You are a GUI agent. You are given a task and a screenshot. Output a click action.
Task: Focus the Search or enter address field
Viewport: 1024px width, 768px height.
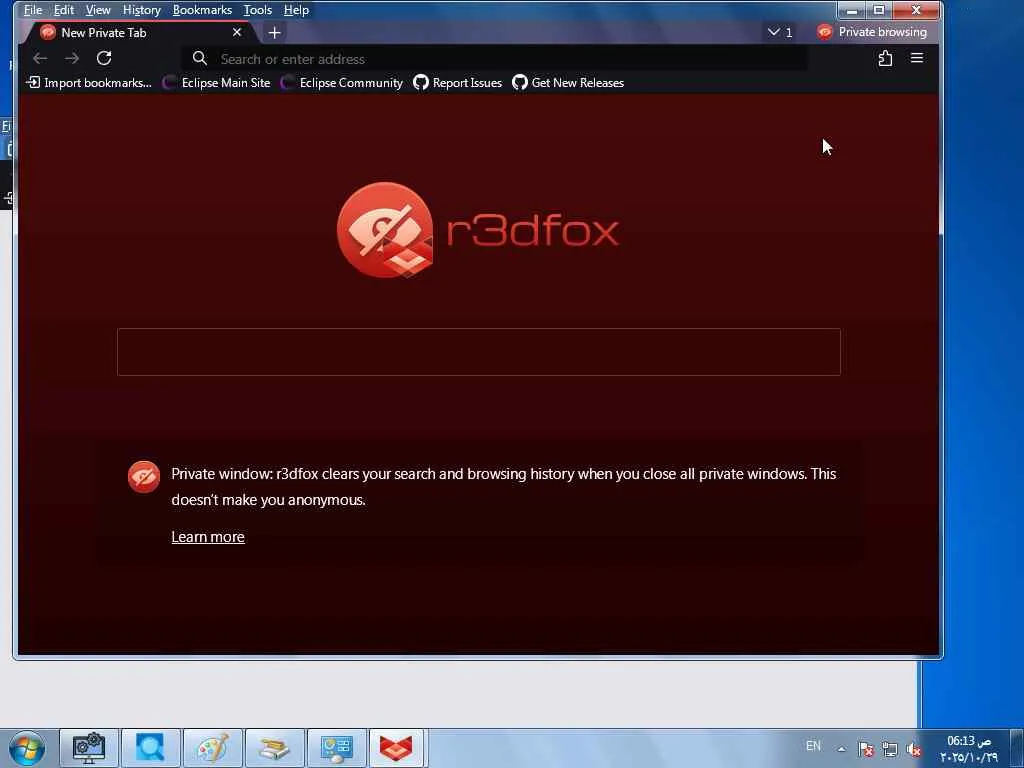[493, 59]
